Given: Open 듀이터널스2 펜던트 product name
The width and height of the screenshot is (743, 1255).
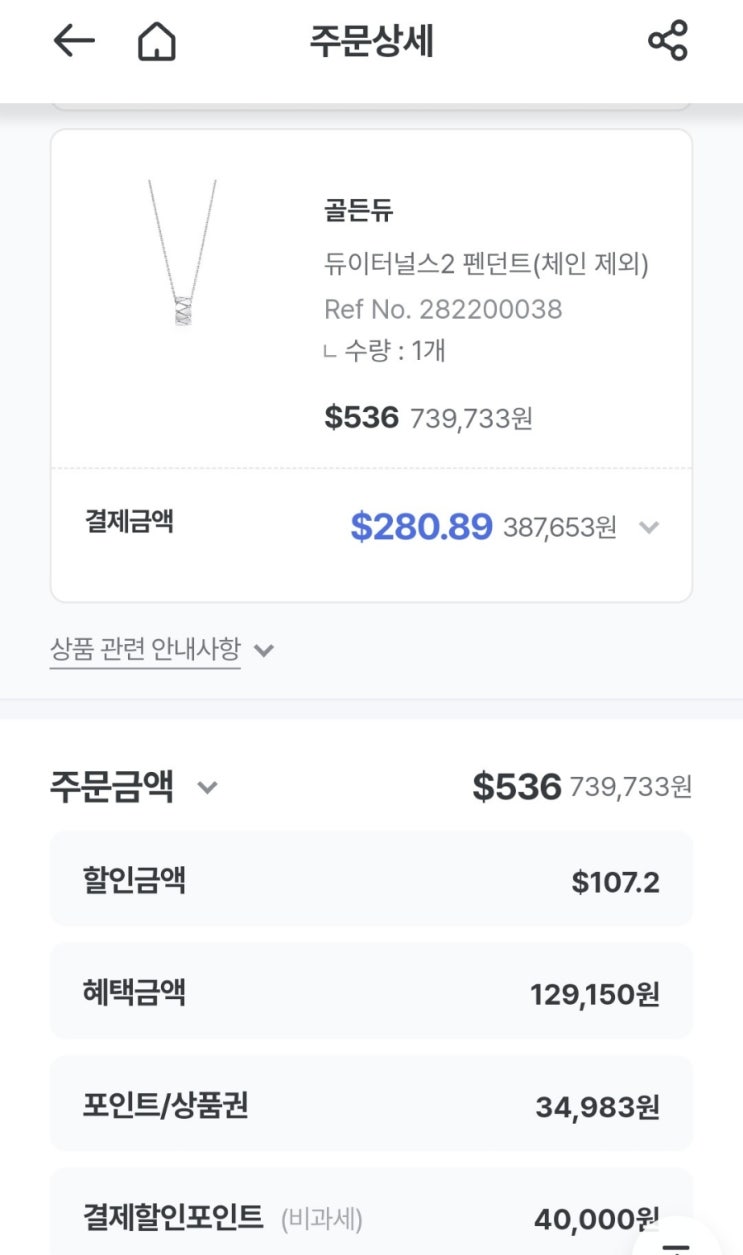Looking at the screenshot, I should point(486,264).
